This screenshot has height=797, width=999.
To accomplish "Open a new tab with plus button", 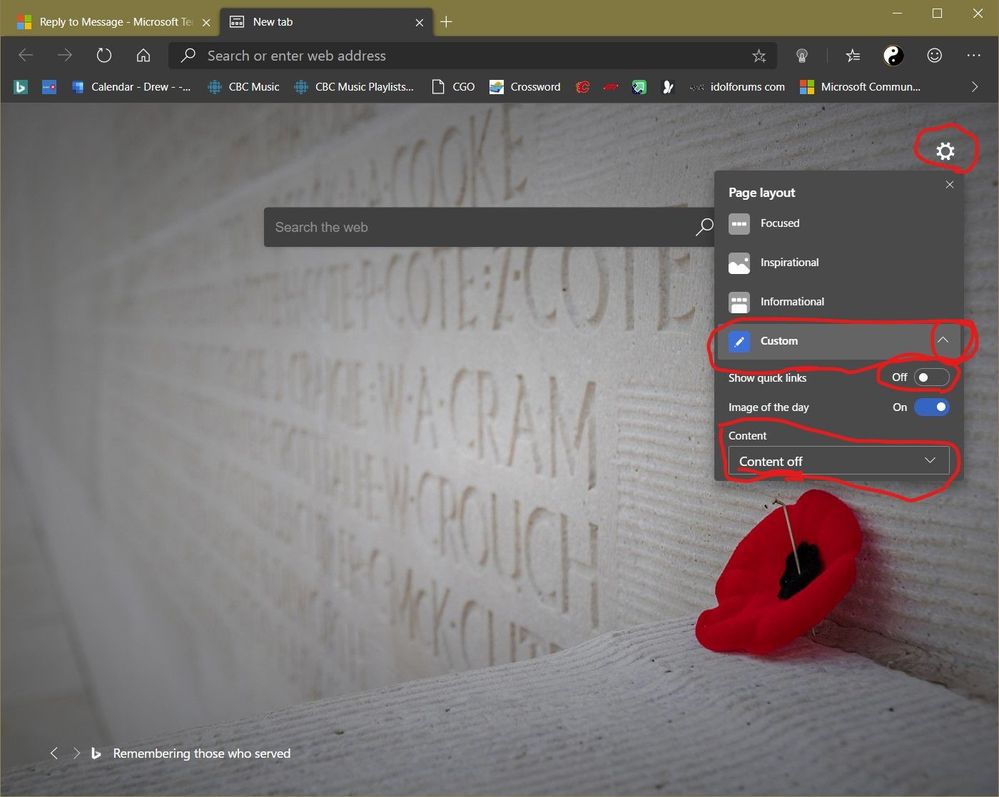I will coord(446,22).
